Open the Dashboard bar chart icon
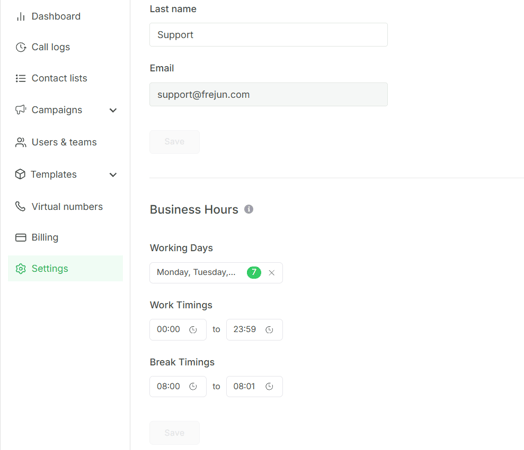Image resolution: width=524 pixels, height=450 pixels. (x=21, y=16)
